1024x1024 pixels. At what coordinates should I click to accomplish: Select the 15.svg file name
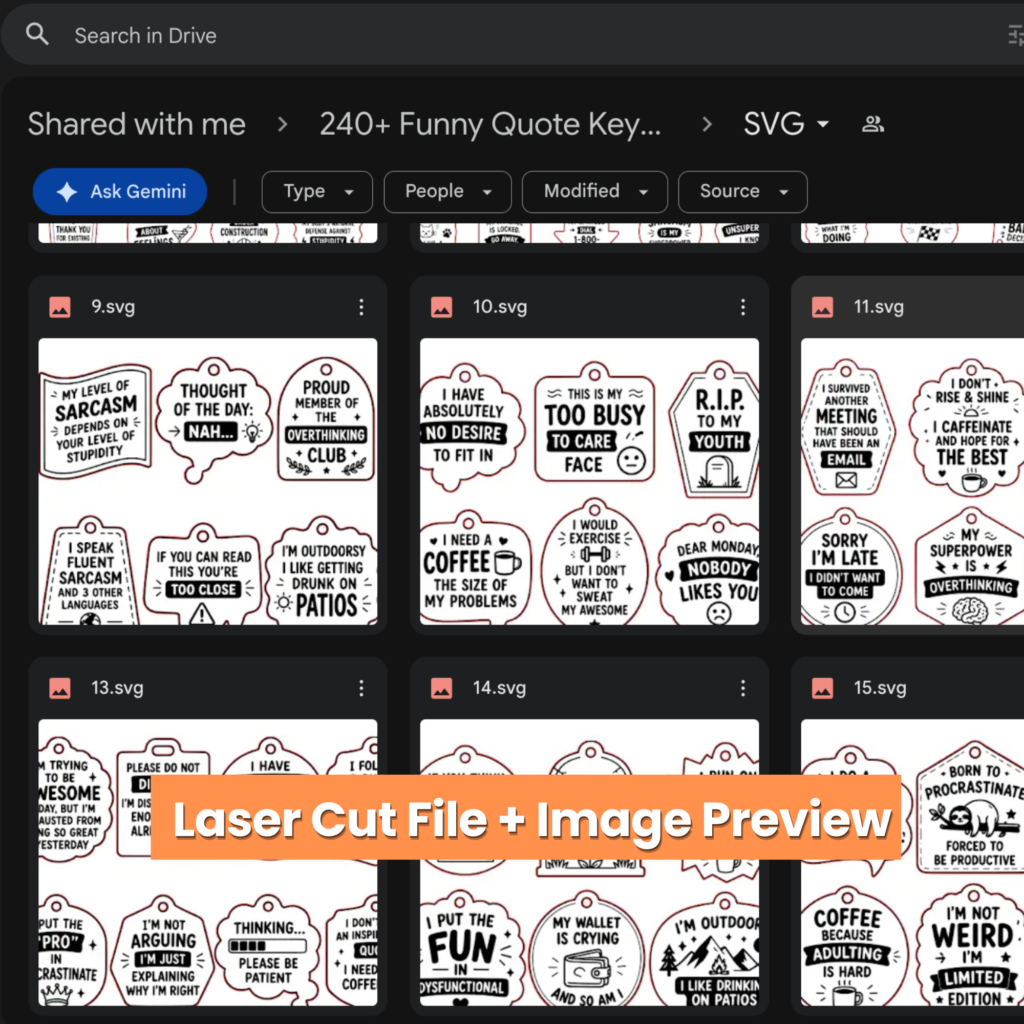(880, 688)
